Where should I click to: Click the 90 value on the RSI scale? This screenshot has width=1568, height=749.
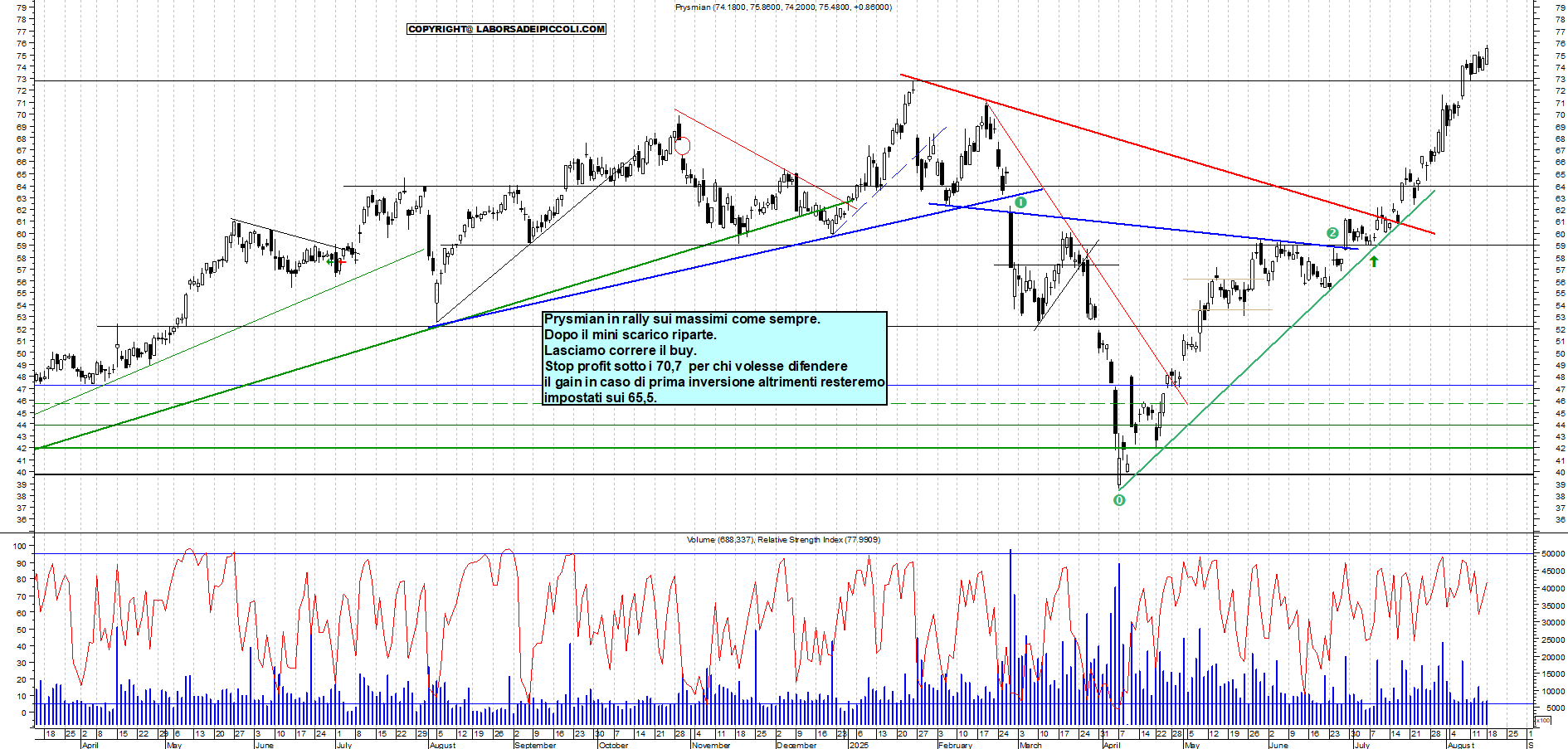pos(21,563)
